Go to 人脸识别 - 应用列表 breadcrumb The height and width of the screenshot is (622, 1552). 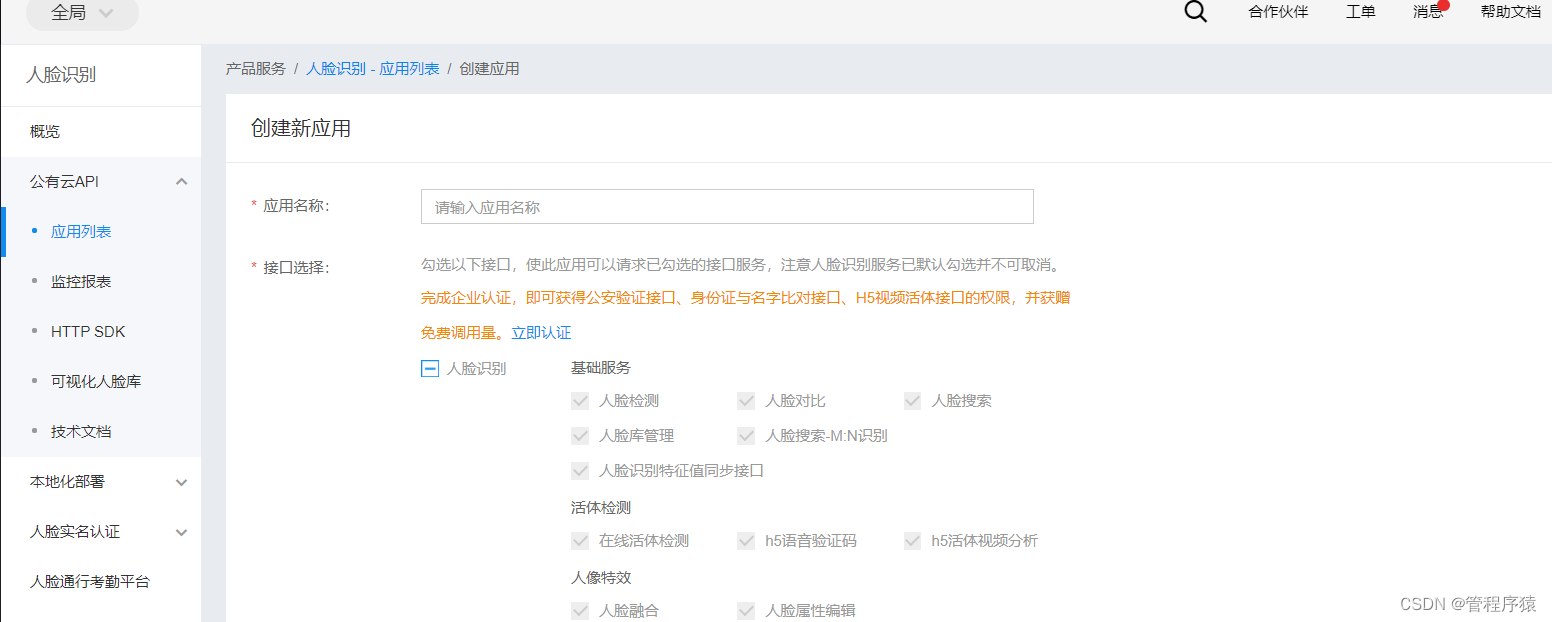coord(372,69)
